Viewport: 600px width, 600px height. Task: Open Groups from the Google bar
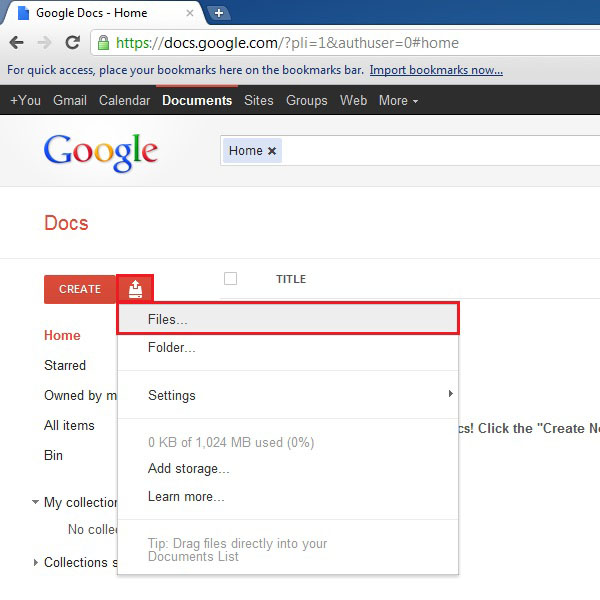(307, 100)
